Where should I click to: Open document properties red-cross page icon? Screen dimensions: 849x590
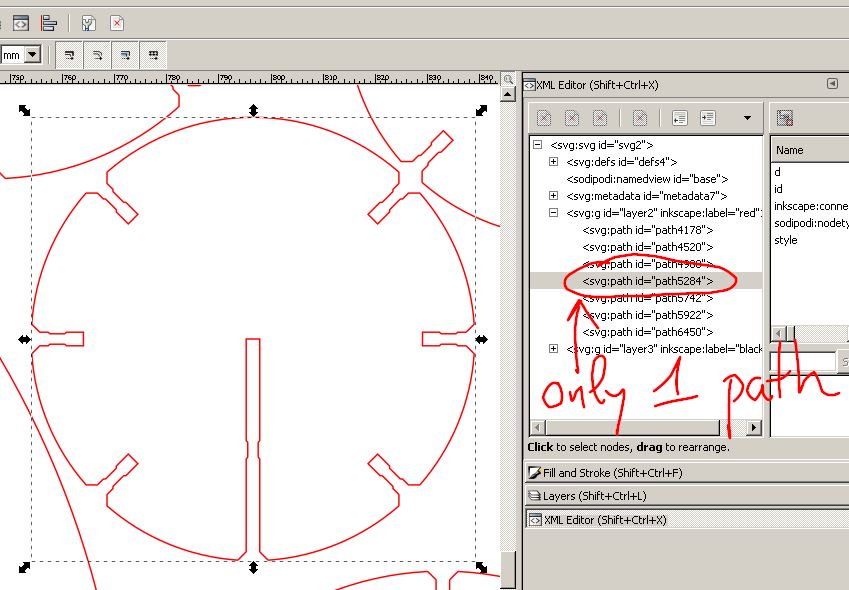(117, 23)
